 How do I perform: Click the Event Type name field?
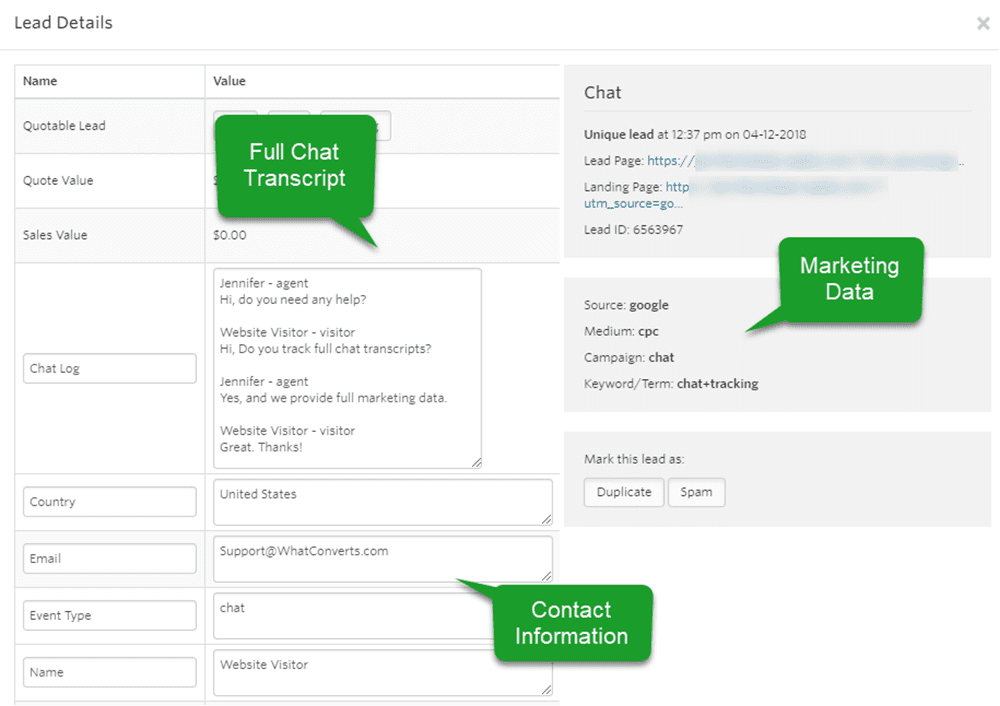pyautogui.click(x=110, y=615)
